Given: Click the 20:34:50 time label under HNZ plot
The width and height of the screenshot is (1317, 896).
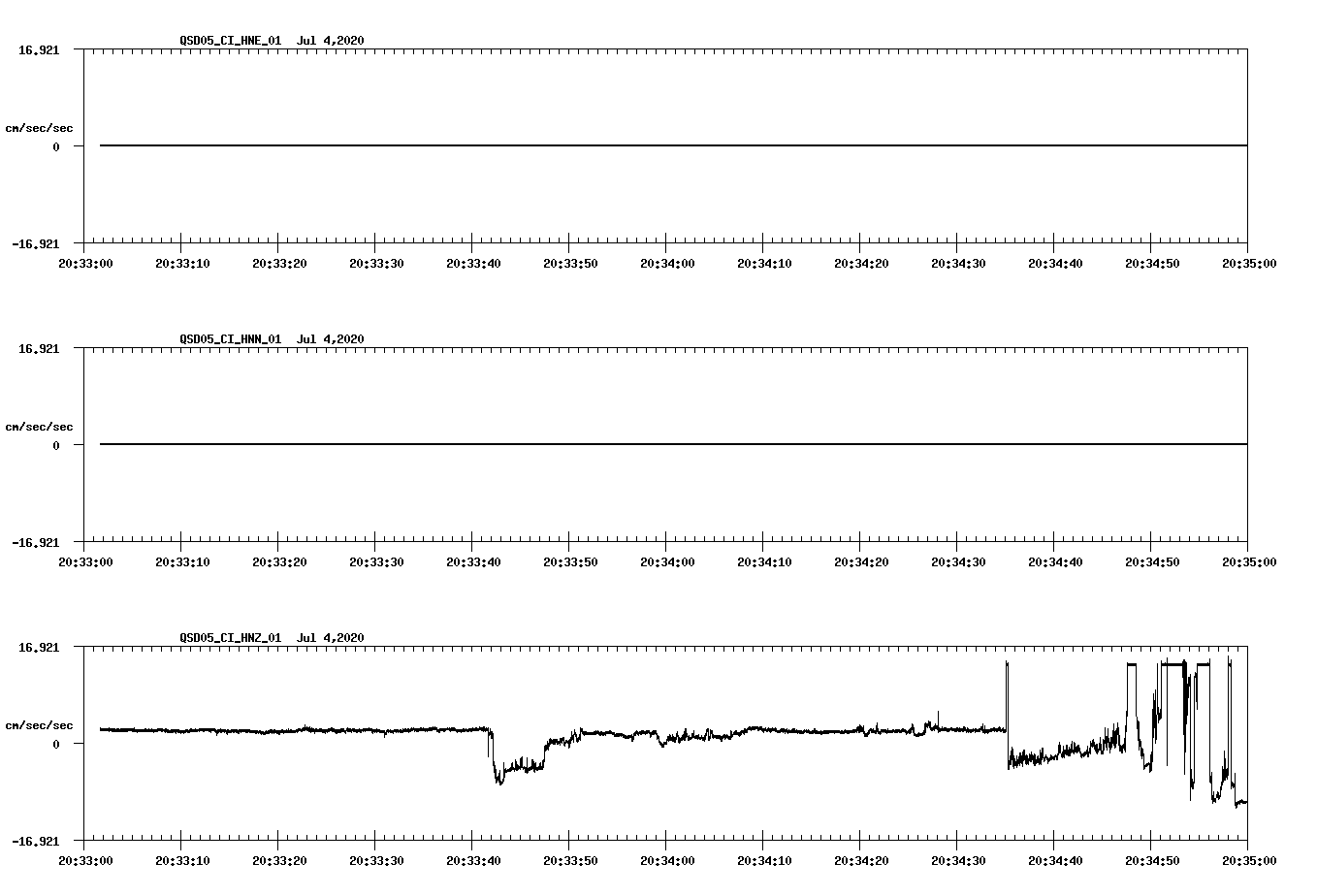Looking at the screenshot, I should click(x=1152, y=860).
